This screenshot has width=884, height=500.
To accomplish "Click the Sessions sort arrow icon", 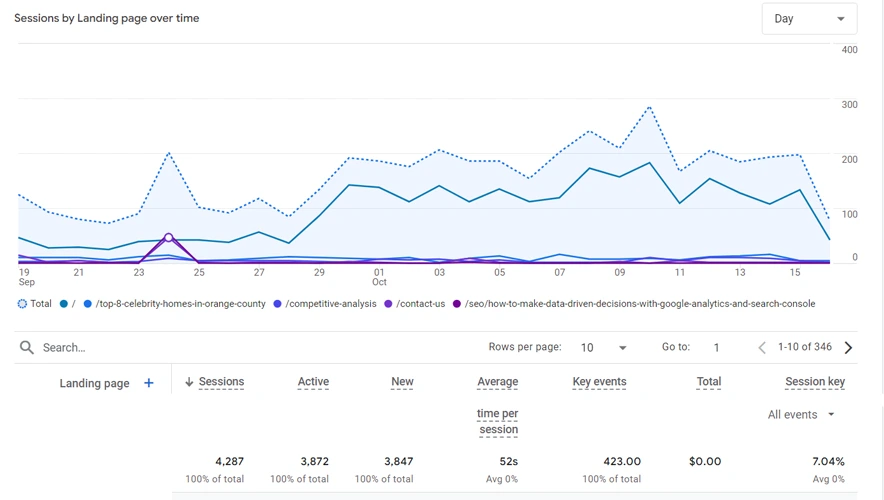I will [x=189, y=382].
